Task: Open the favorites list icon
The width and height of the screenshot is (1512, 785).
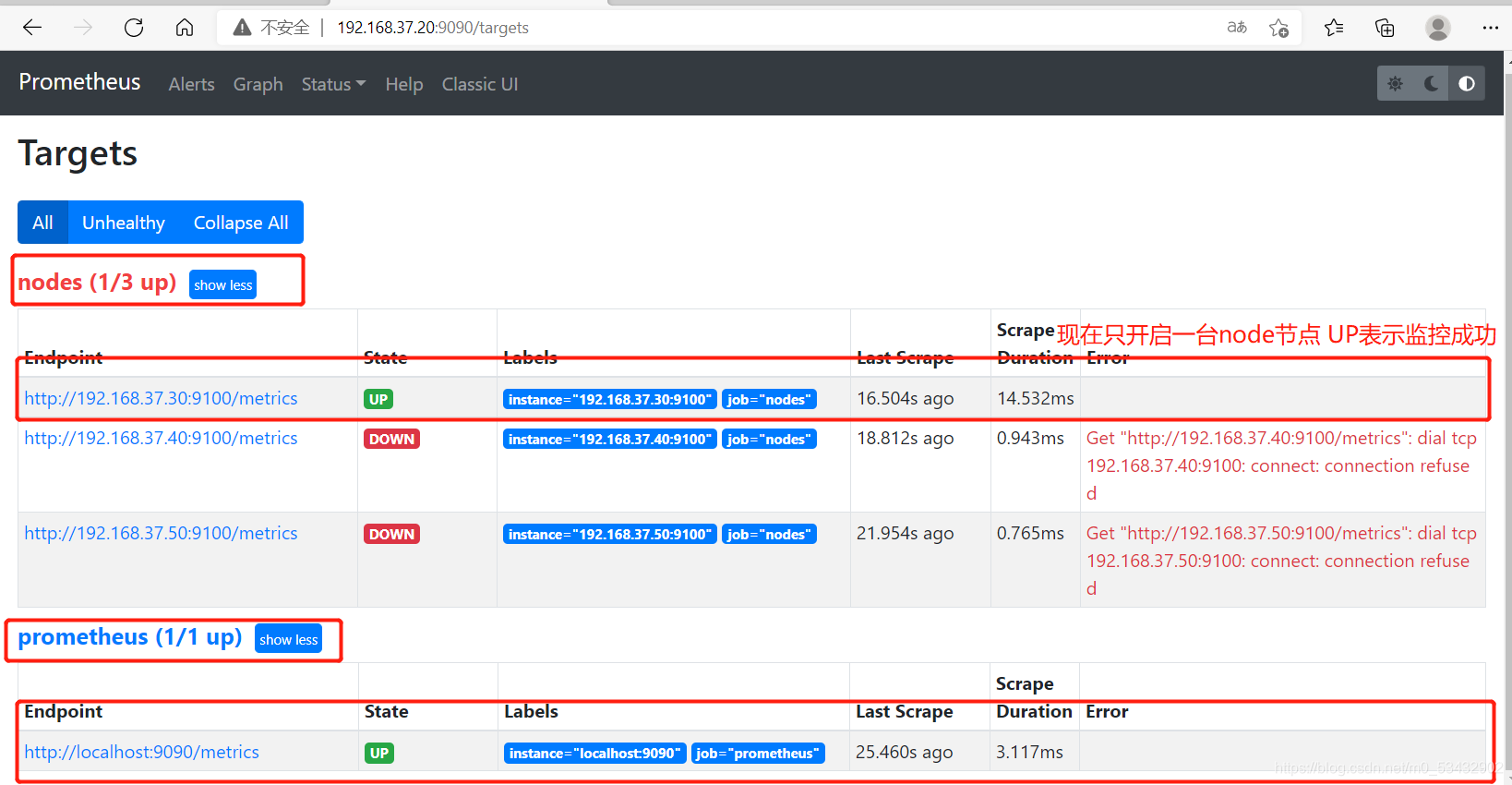Action: [1334, 28]
